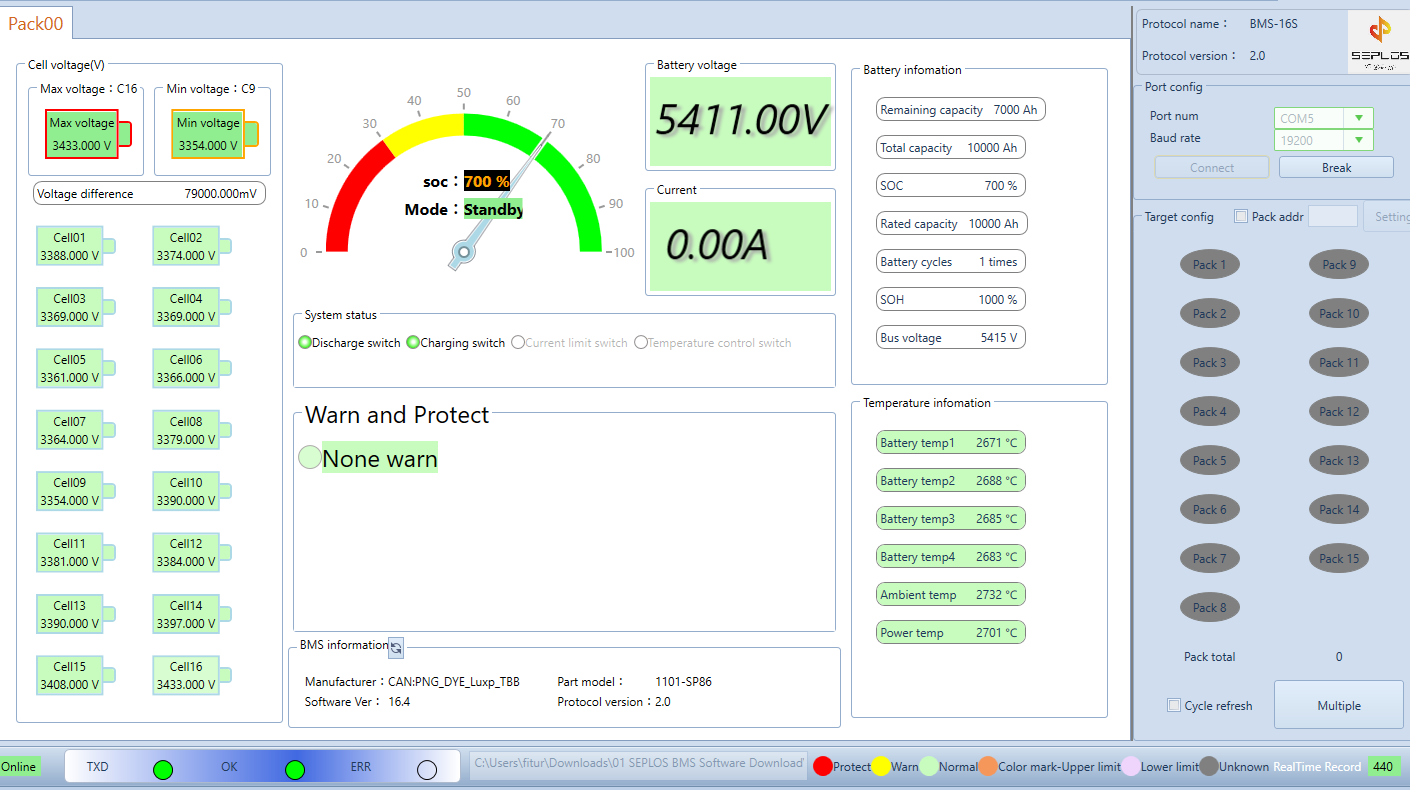Switch to the Pack00 tab
Viewport: 1410px width, 790px height.
point(36,24)
